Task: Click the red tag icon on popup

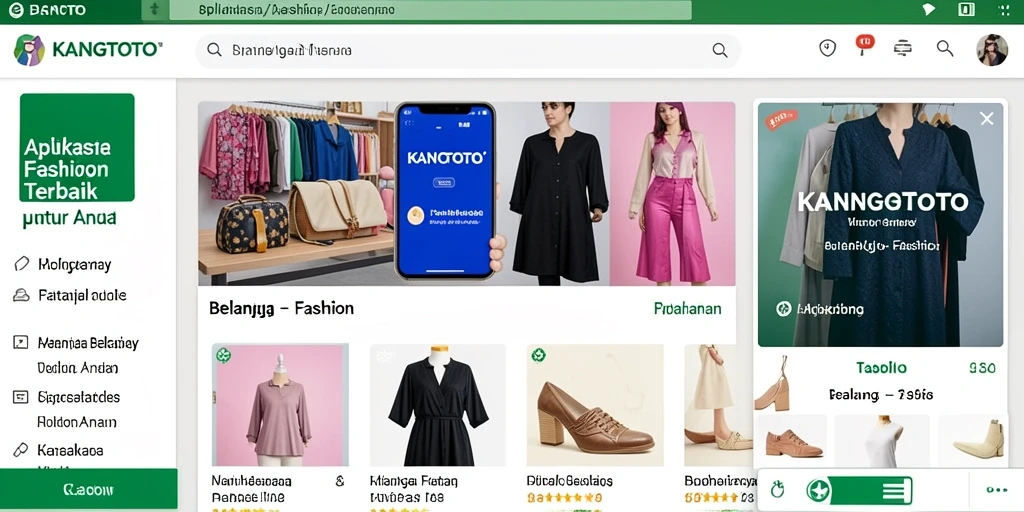Action: click(x=782, y=120)
